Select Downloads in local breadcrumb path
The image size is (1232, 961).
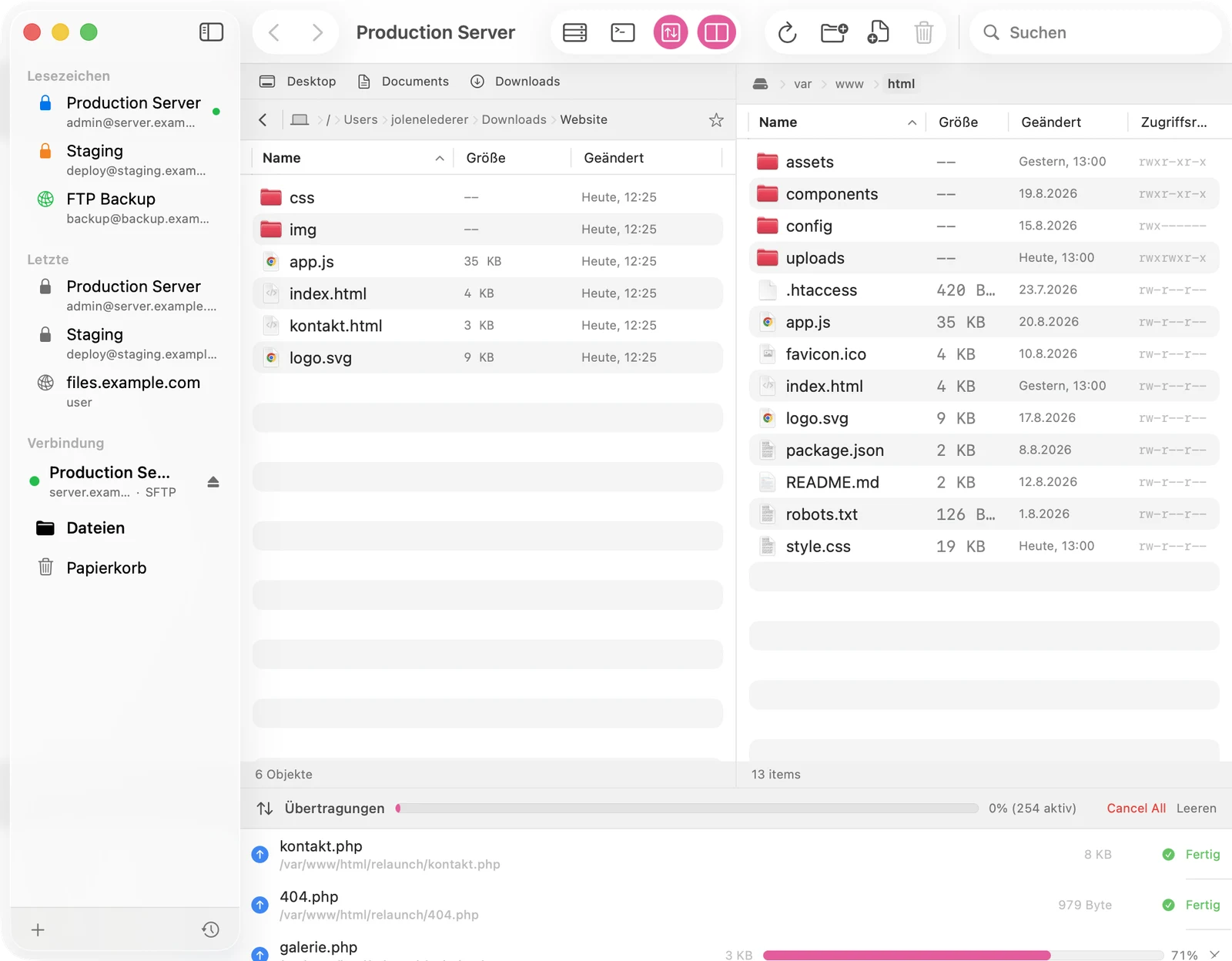click(514, 119)
